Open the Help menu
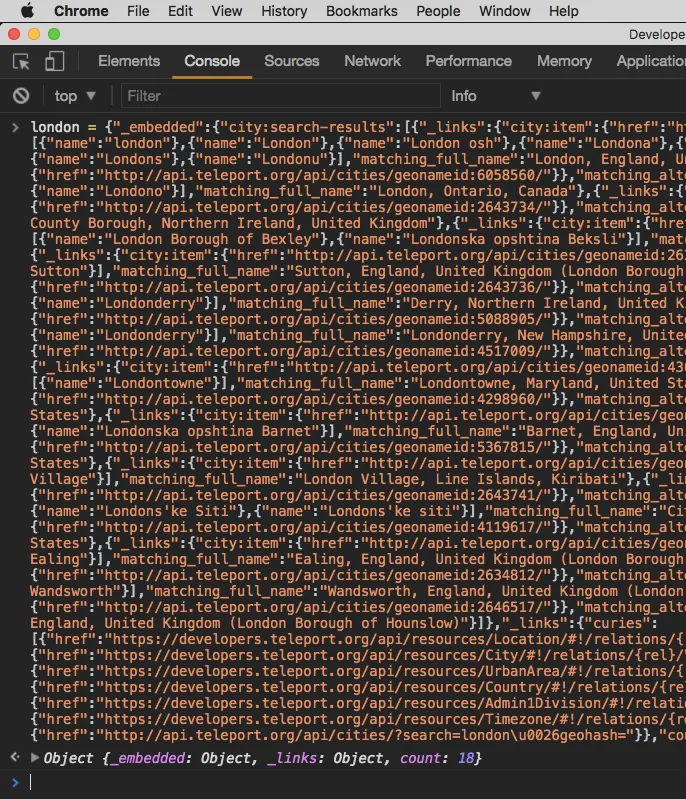The height and width of the screenshot is (799, 686). pyautogui.click(x=564, y=11)
